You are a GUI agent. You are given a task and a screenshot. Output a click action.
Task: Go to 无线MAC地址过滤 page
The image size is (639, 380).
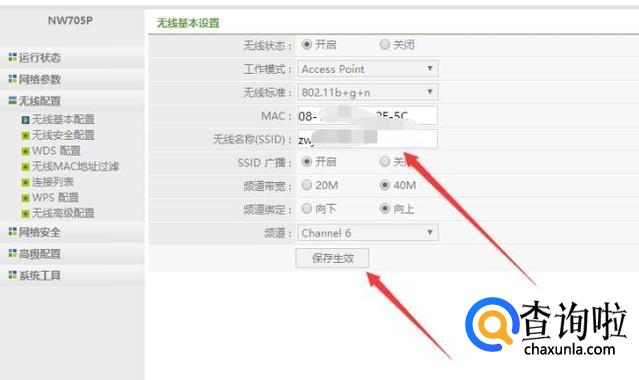tap(75, 166)
